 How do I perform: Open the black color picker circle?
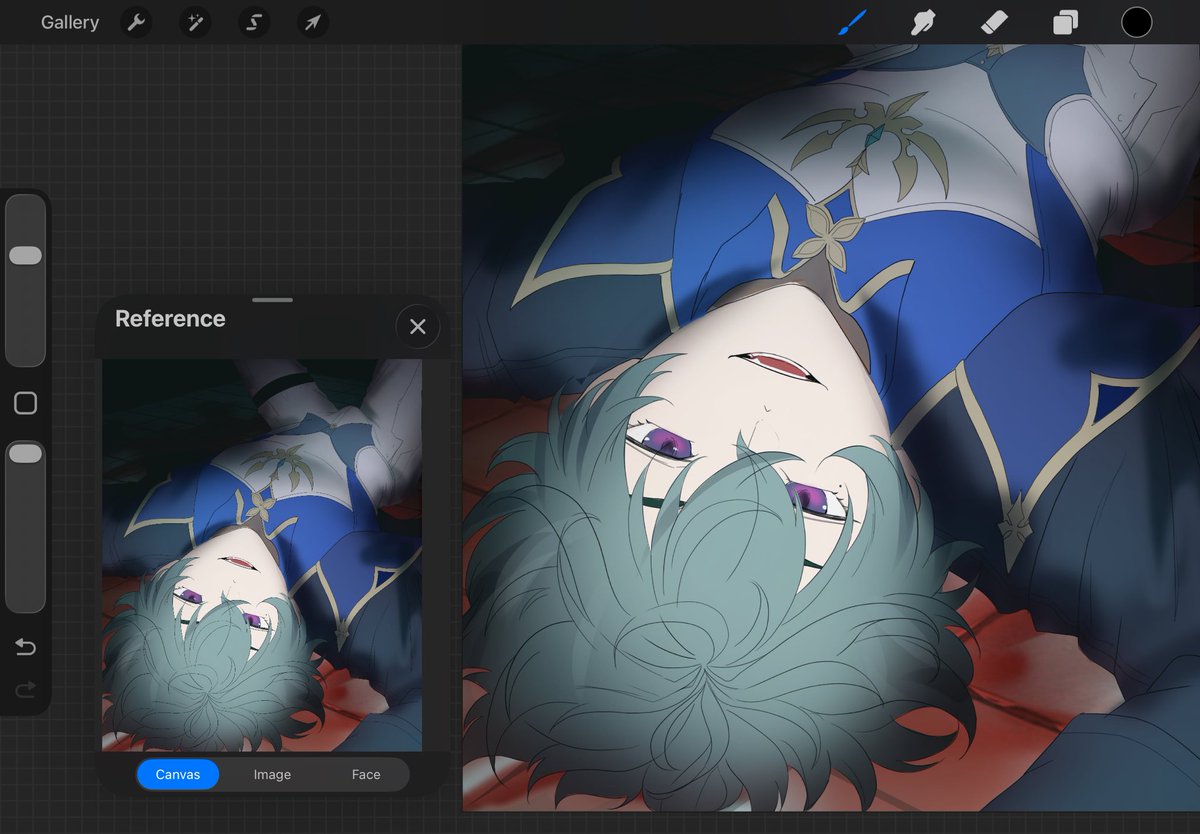[1136, 22]
